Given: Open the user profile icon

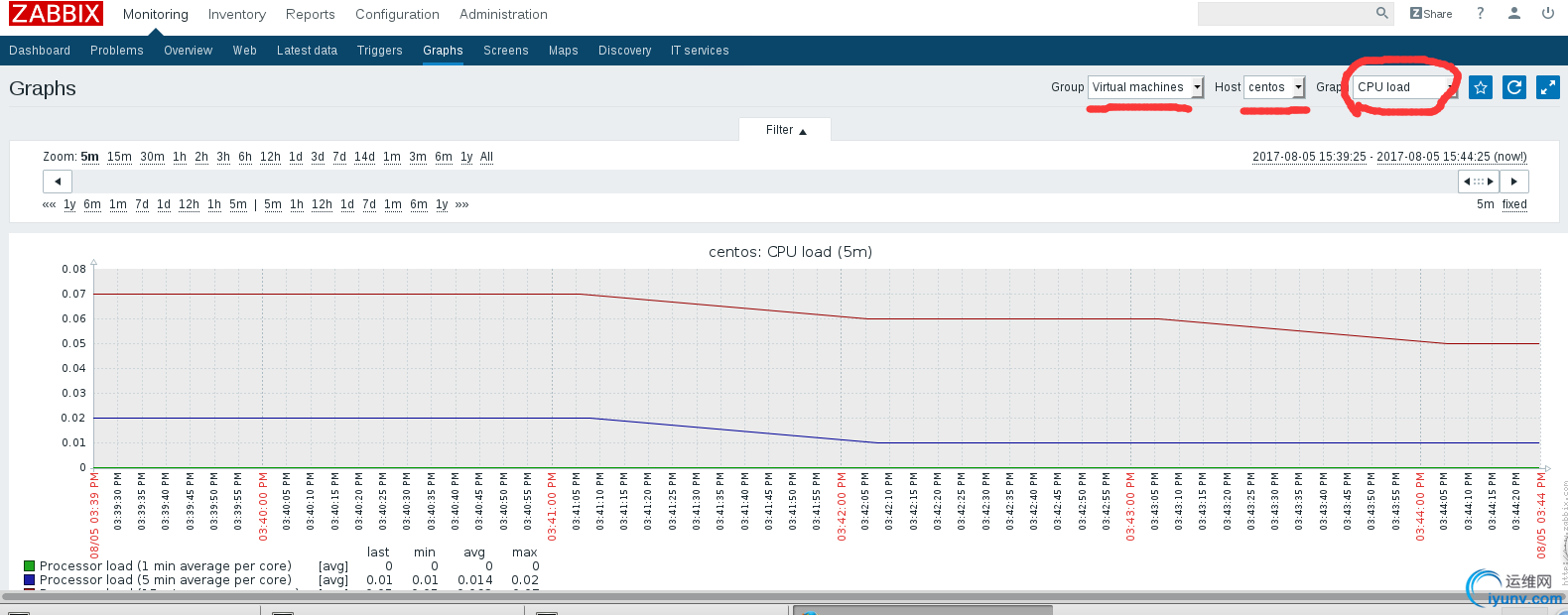Looking at the screenshot, I should point(1513,13).
